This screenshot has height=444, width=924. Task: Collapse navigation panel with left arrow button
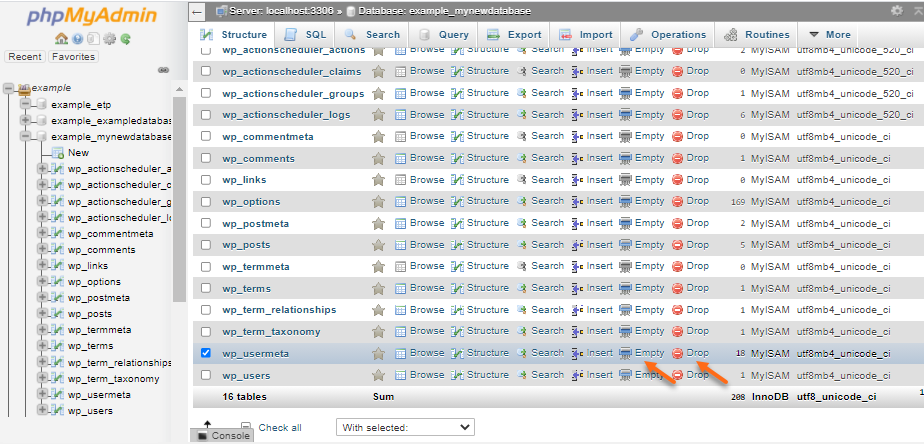(197, 11)
